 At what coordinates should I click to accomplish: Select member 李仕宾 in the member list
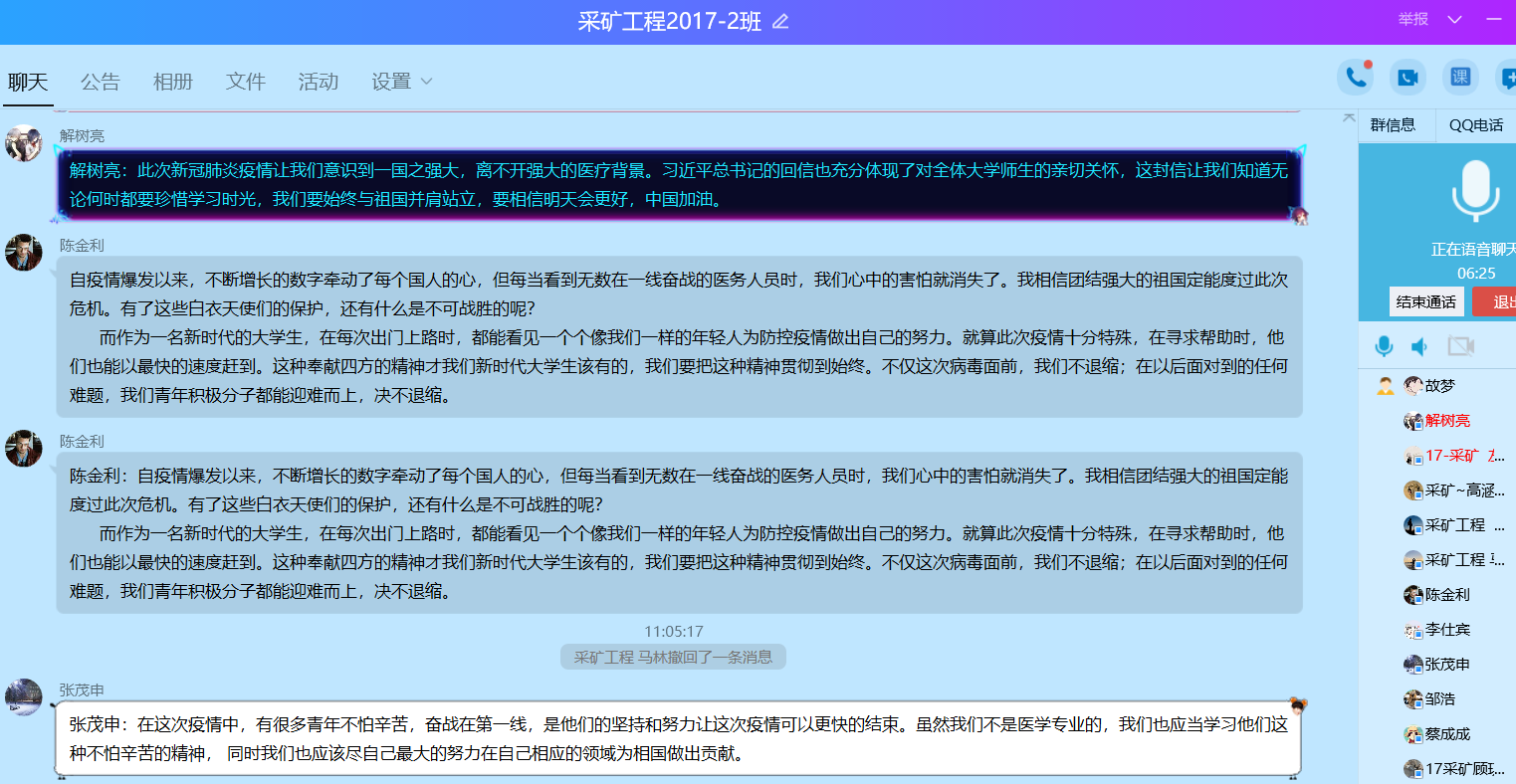[x=1447, y=630]
